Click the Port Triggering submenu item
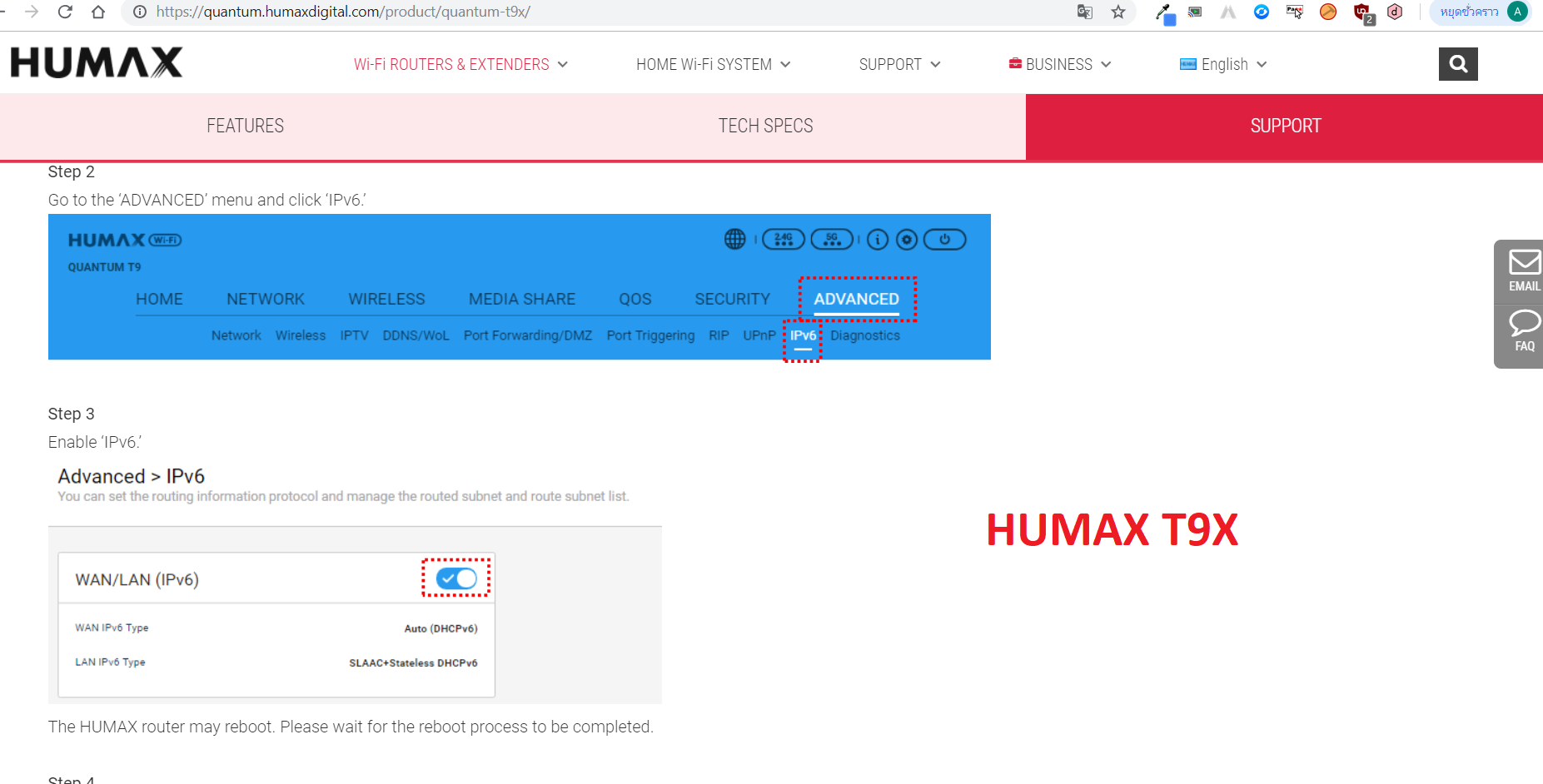 click(x=650, y=335)
